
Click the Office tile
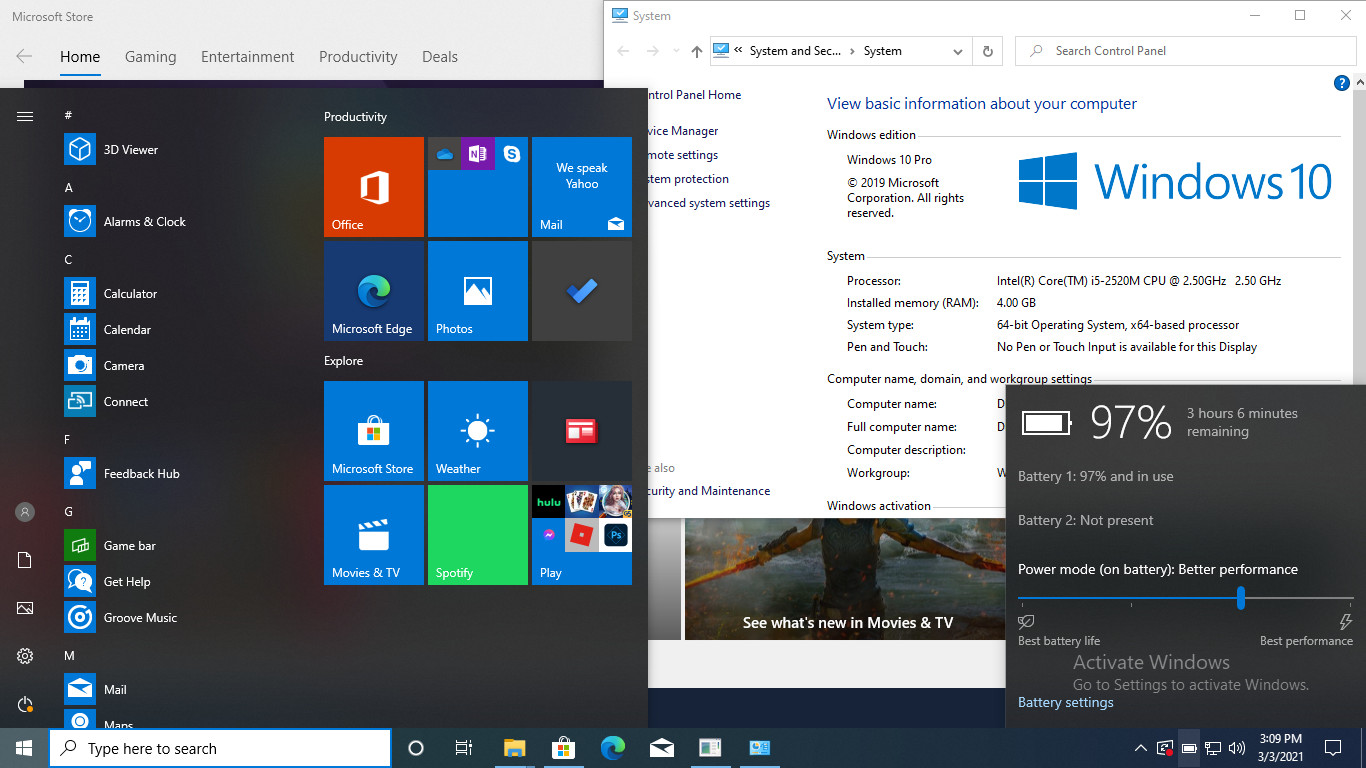[x=374, y=187]
